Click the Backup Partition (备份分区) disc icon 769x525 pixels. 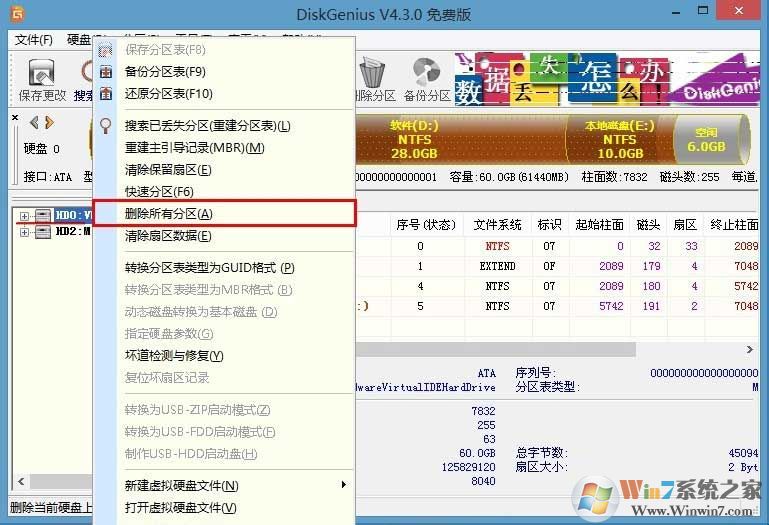427,72
